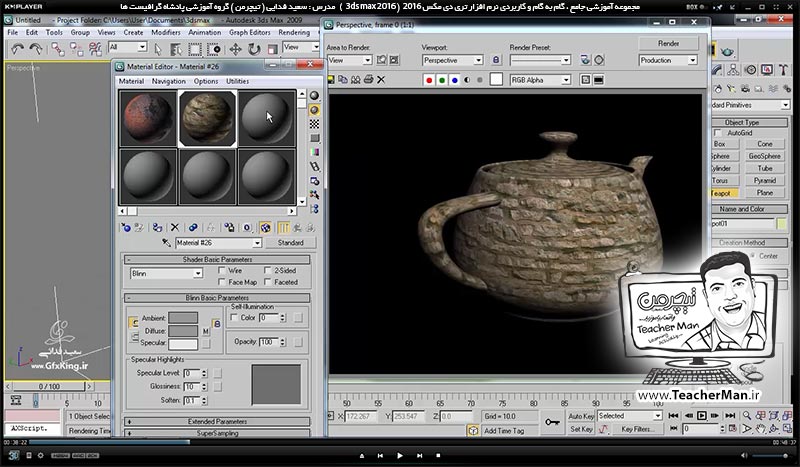Click the Sample UV Tiling icon
This screenshot has width=800, height=467.
click(x=314, y=138)
